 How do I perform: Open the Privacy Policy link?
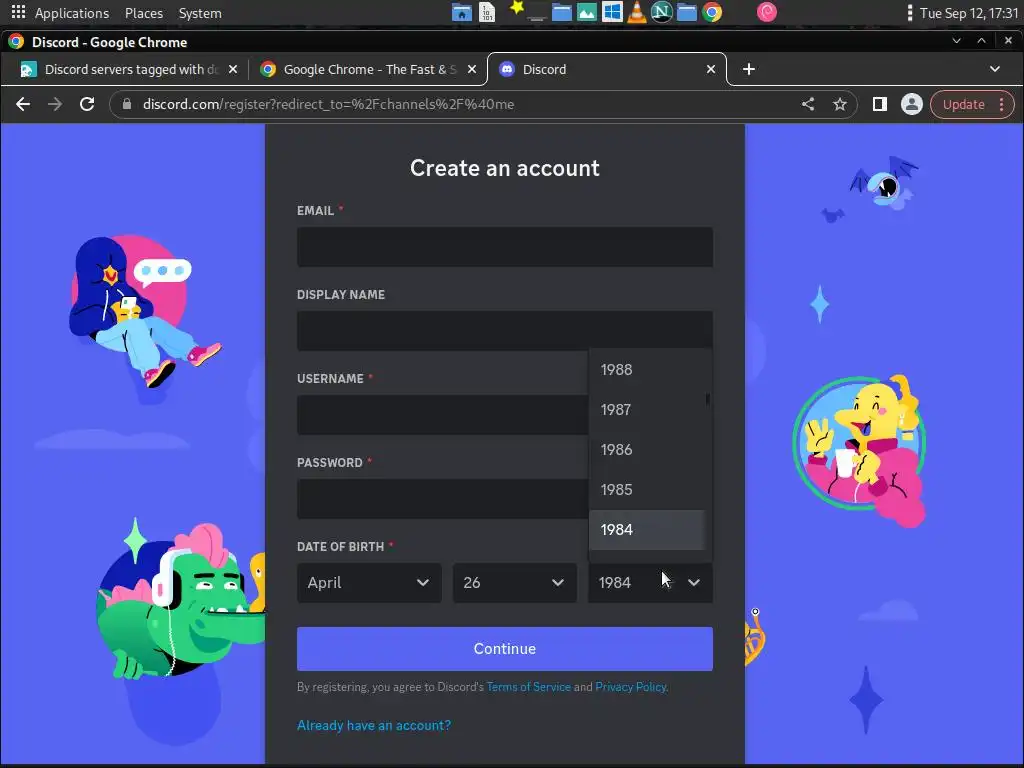(x=630, y=687)
